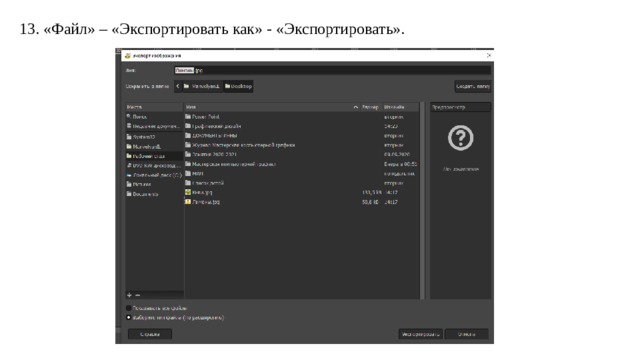The height and width of the screenshot is (360, 640).
Task: Click the Отмена button
Action: point(466,334)
